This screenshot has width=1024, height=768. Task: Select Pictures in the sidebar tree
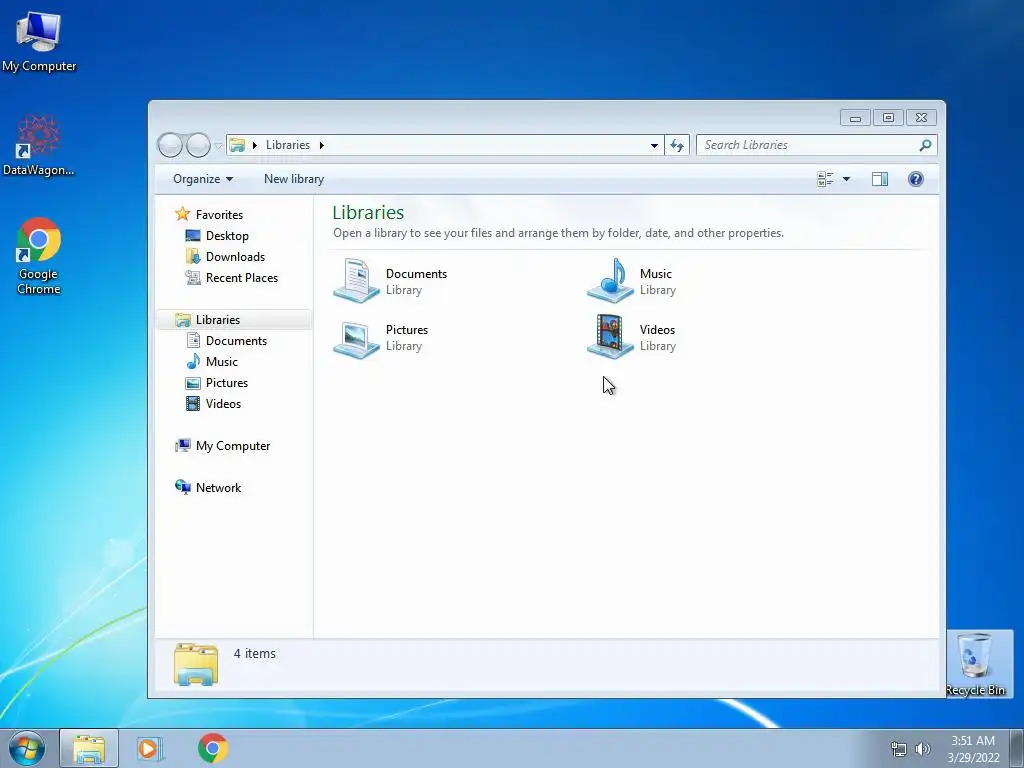click(227, 383)
